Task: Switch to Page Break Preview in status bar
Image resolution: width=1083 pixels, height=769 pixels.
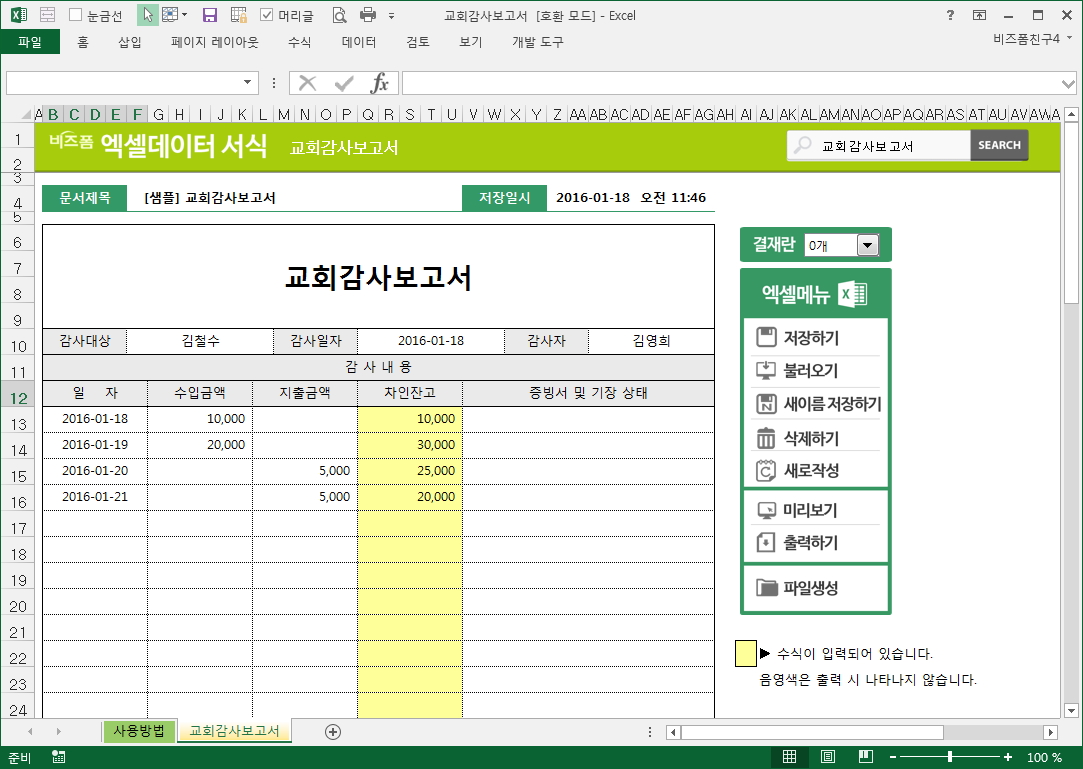Action: coord(866,757)
